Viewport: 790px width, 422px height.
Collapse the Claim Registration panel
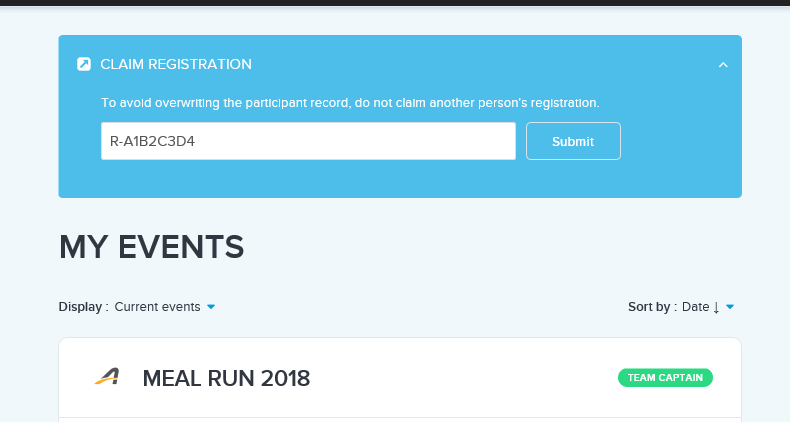coord(723,65)
